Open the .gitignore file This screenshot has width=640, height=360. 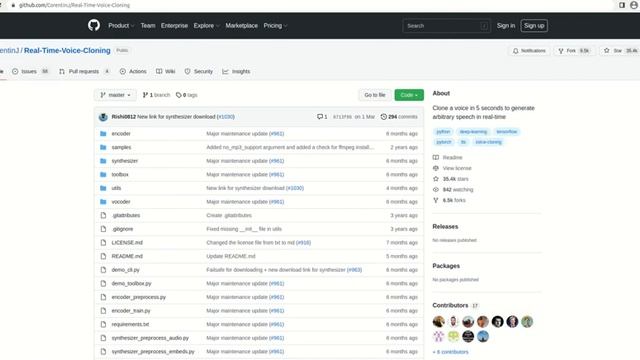tap(122, 229)
